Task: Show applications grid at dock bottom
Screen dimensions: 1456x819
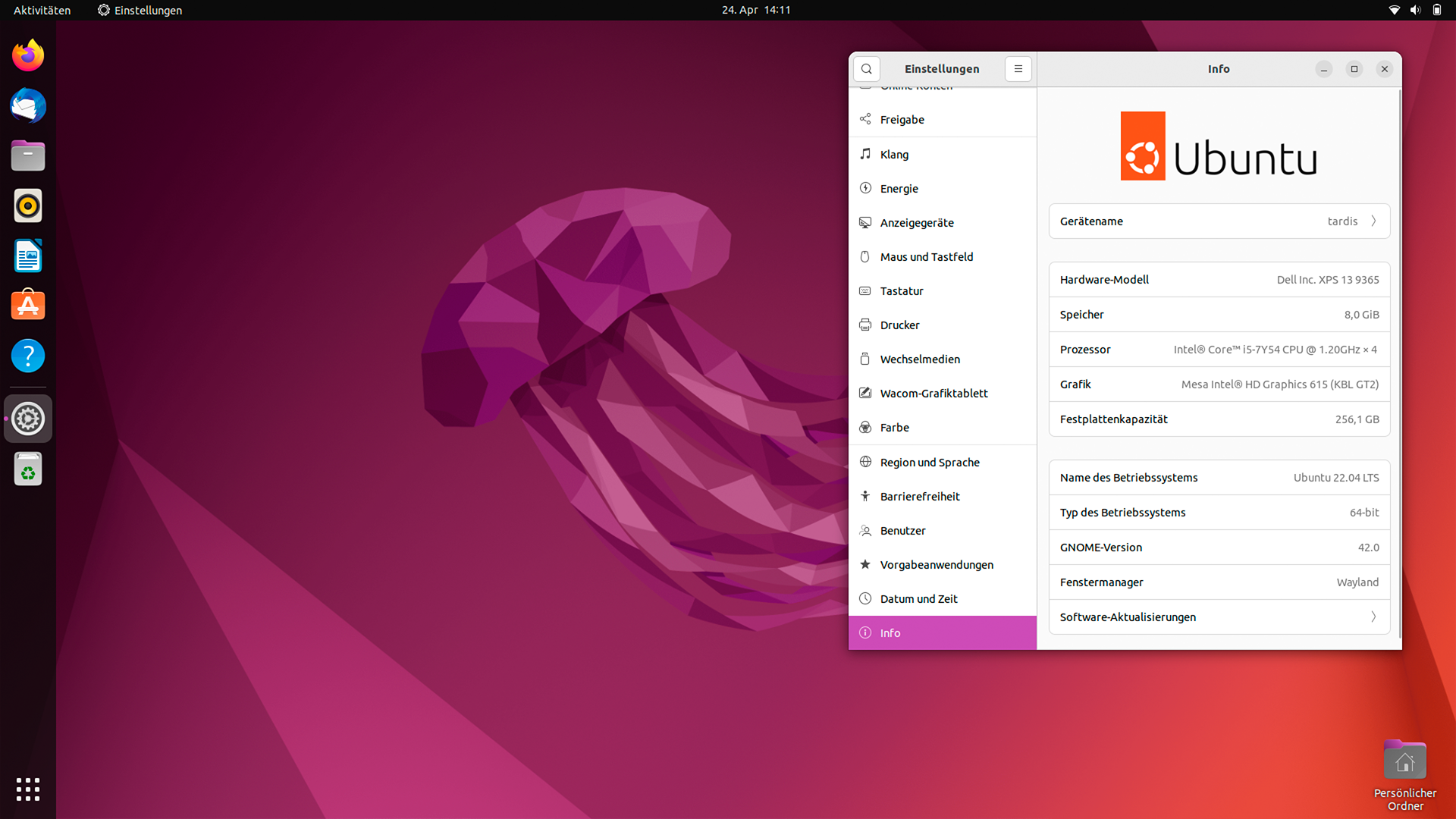Action: [28, 789]
